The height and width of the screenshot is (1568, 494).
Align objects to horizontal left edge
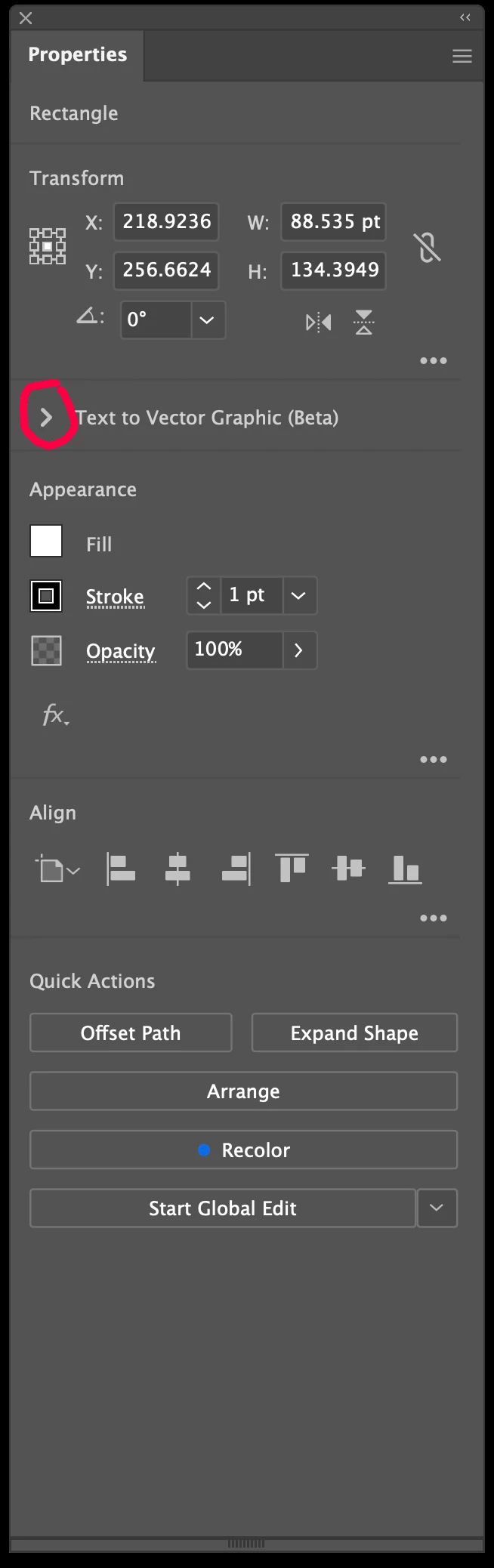(121, 869)
